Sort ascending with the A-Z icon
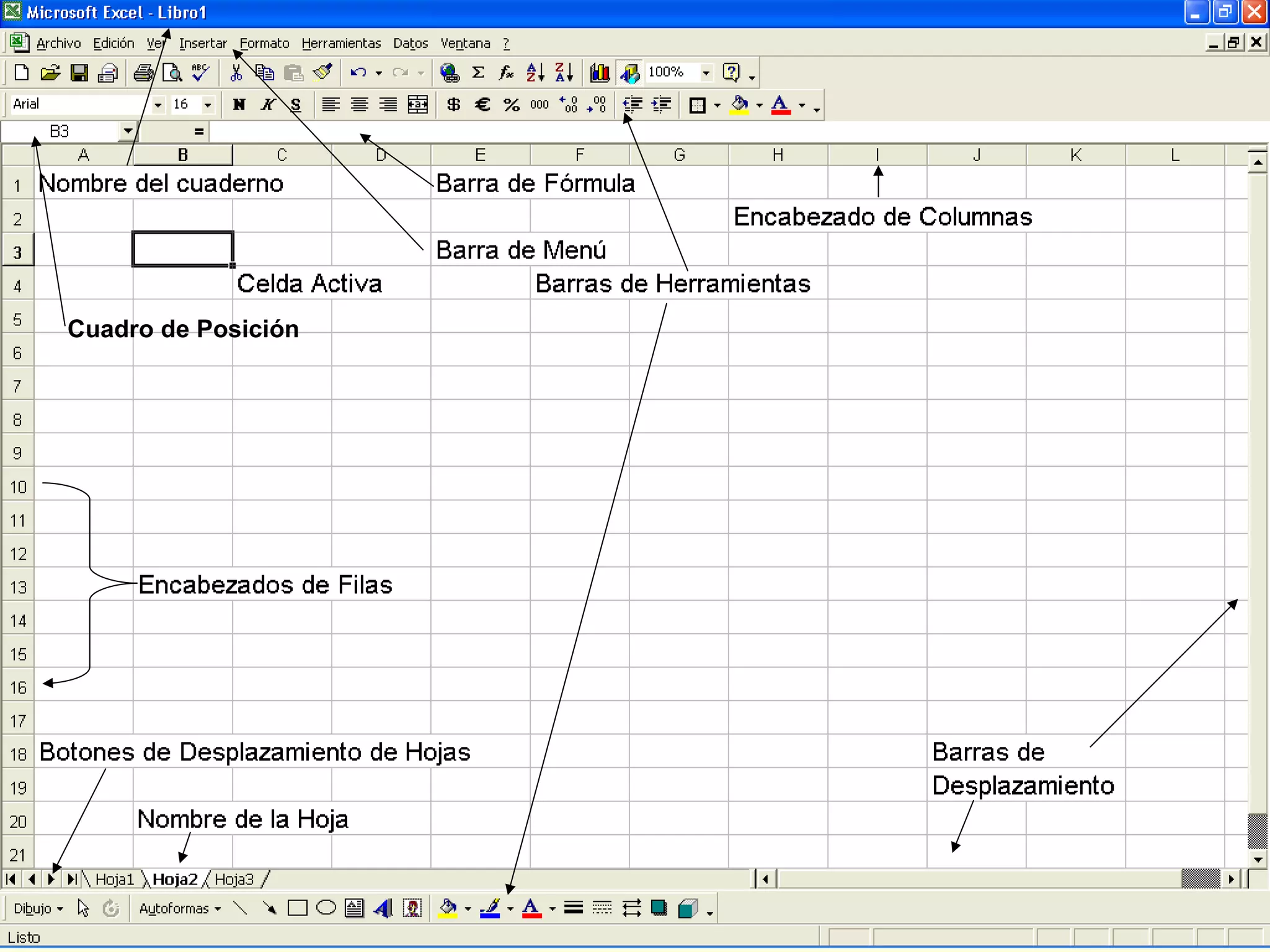 point(535,73)
